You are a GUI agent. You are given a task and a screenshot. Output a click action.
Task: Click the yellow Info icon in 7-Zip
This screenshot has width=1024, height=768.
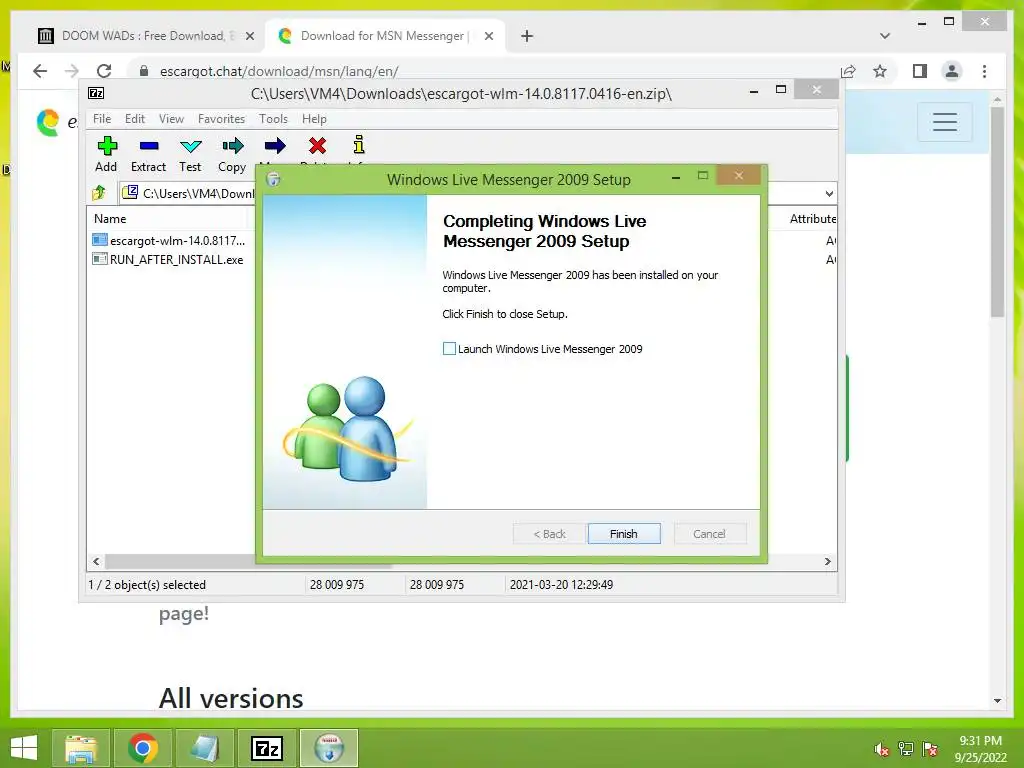click(x=359, y=144)
